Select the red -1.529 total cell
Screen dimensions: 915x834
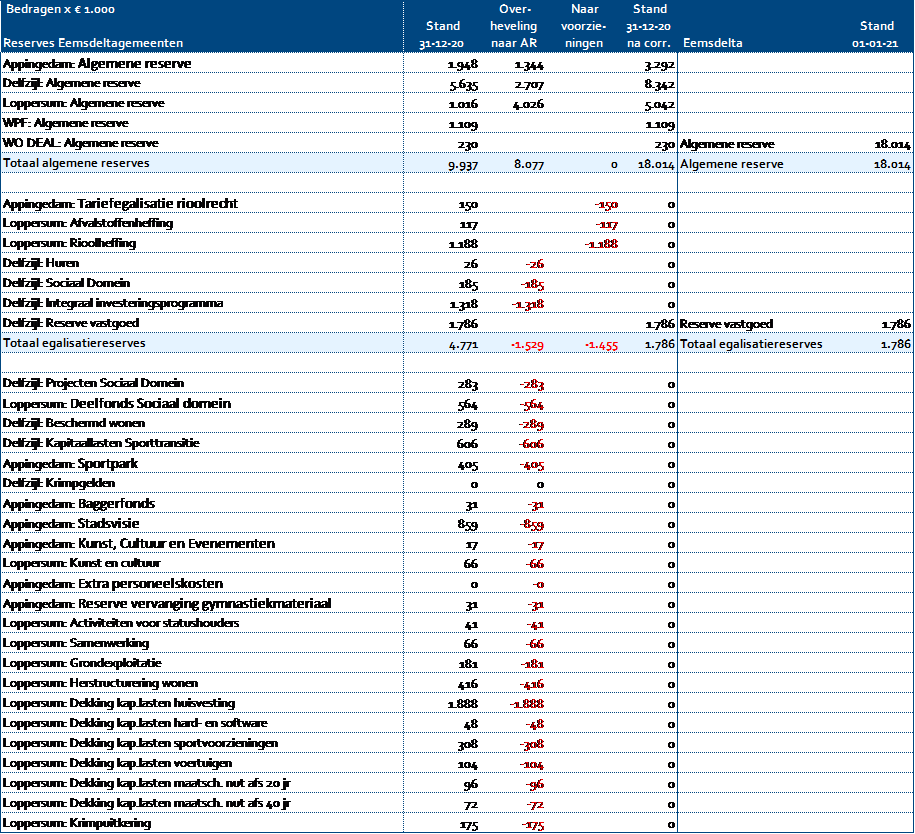click(x=527, y=344)
